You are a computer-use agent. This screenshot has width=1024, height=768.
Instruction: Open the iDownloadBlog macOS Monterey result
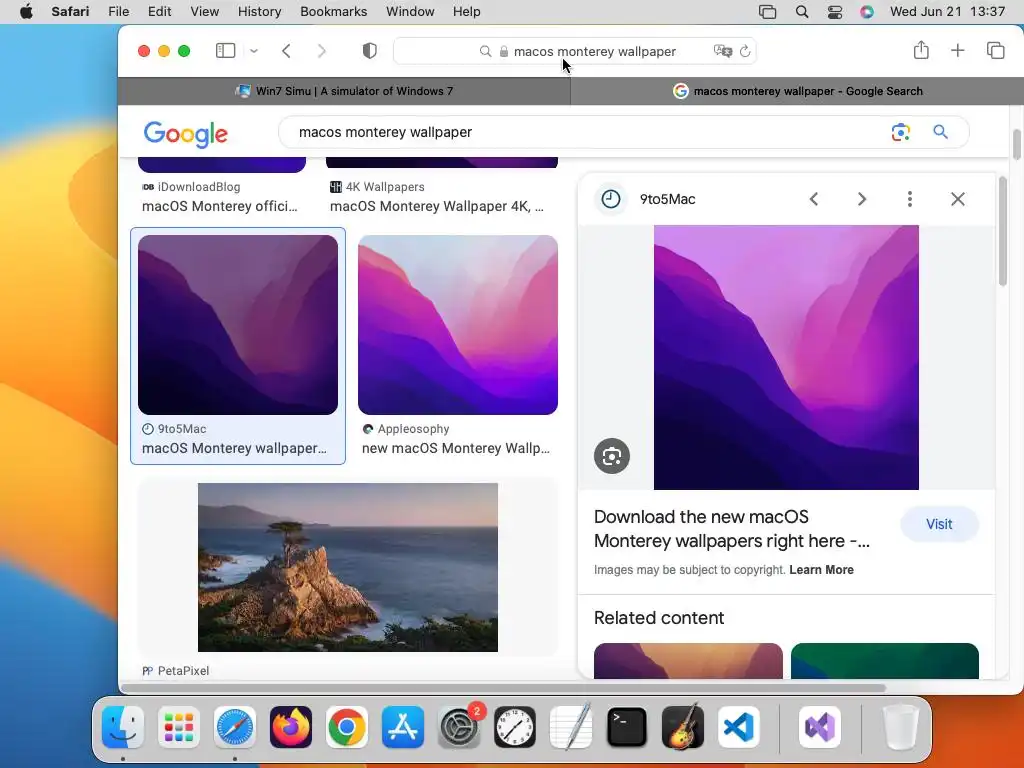coord(219,206)
